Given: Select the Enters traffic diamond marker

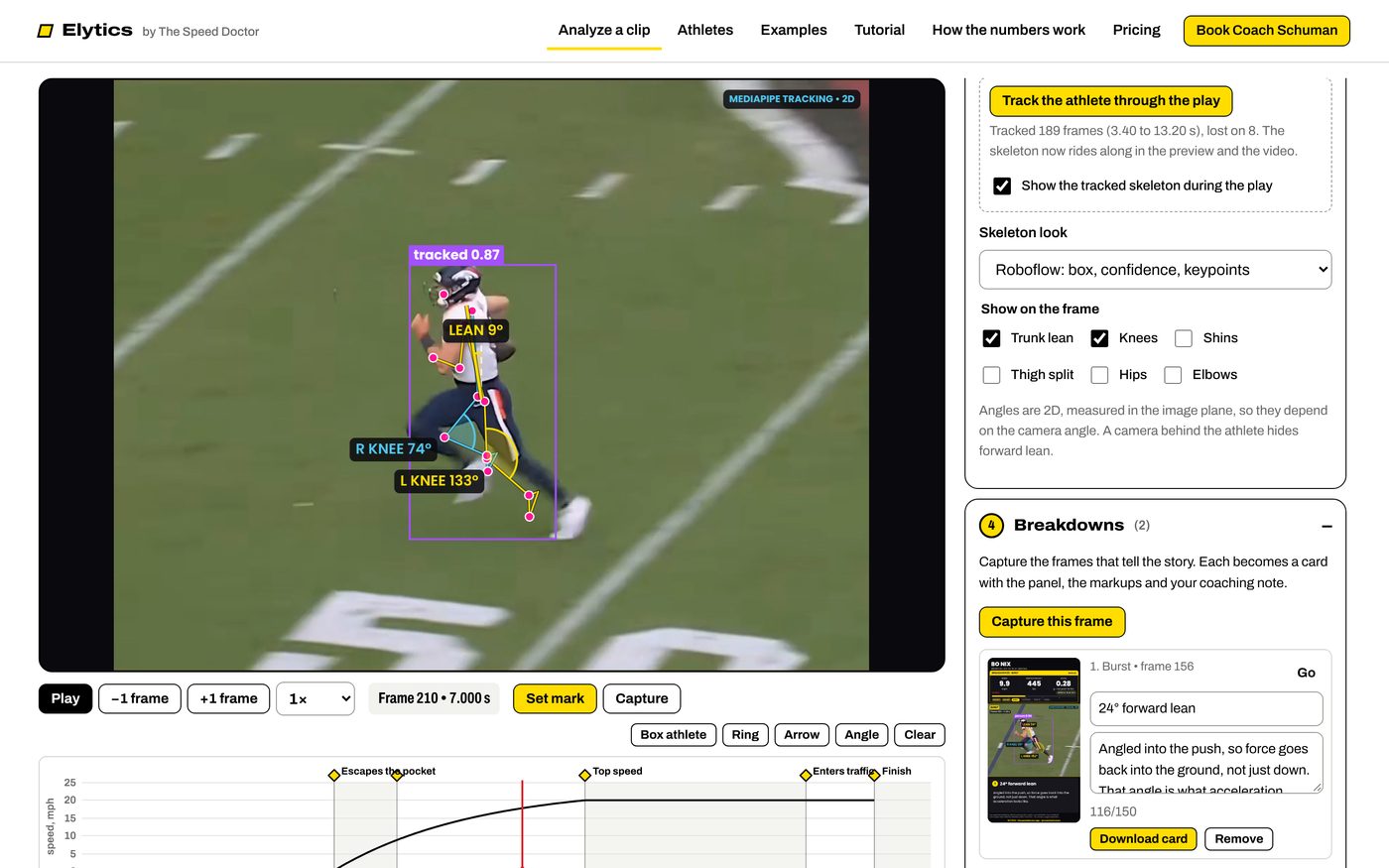Looking at the screenshot, I should coord(806,775).
